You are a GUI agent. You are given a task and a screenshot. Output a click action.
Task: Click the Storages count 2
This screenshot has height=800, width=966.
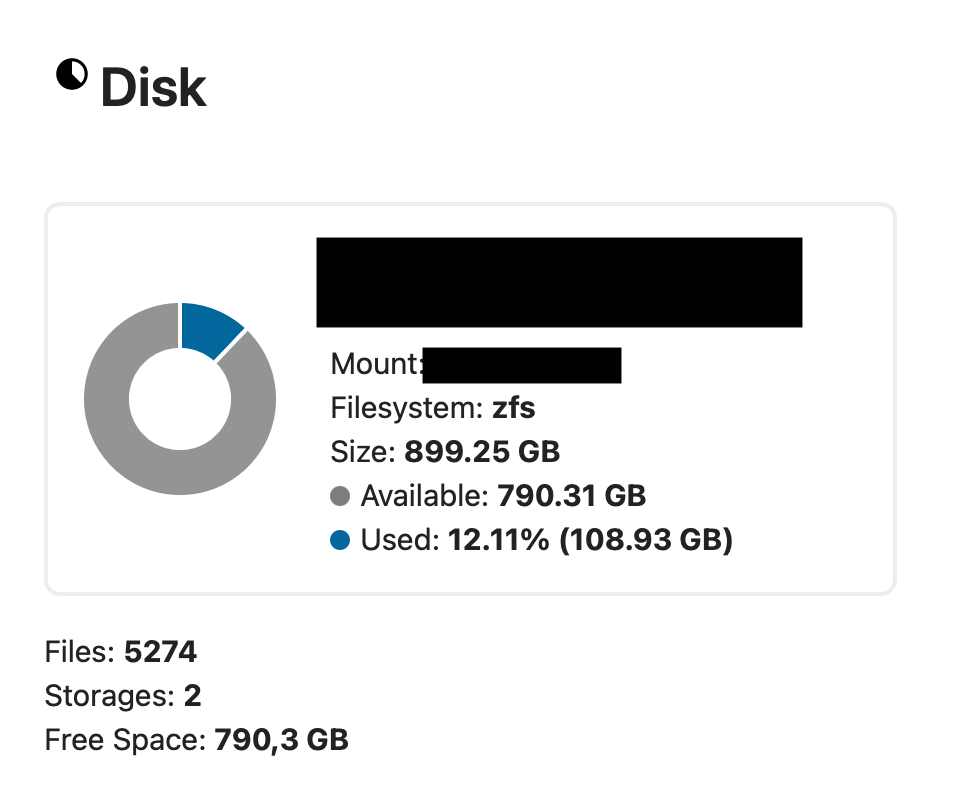[193, 696]
